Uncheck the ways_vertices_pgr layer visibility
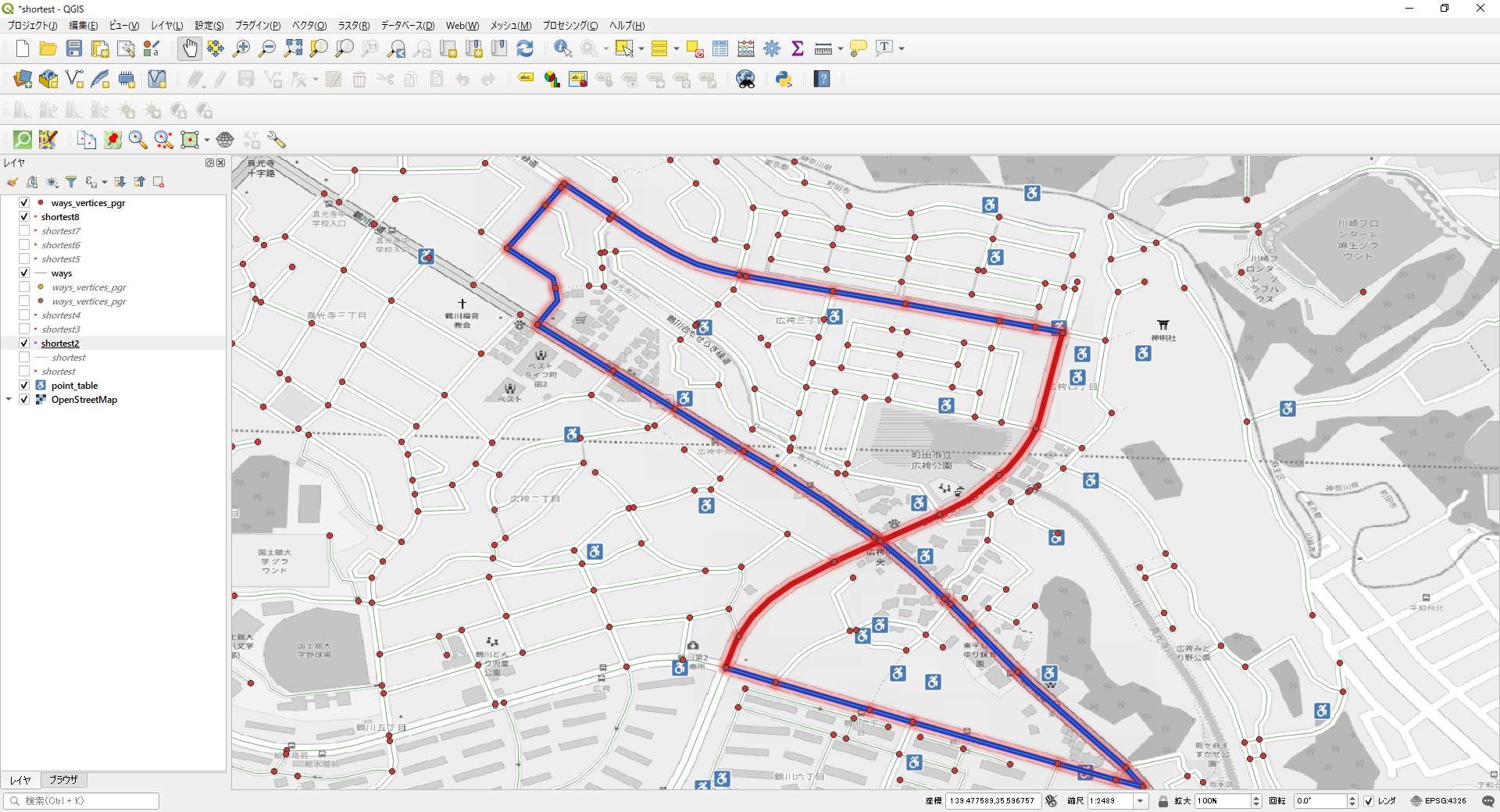The width and height of the screenshot is (1500, 812). click(x=24, y=203)
